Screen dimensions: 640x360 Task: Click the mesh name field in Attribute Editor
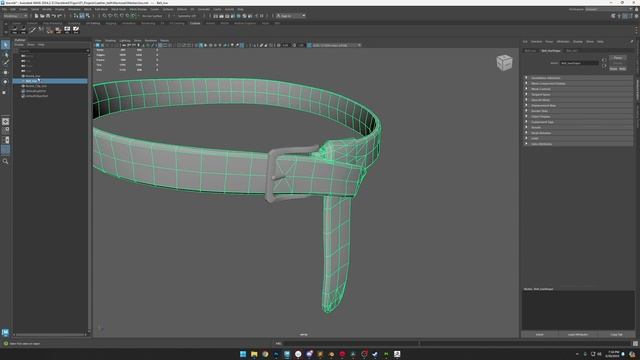(579, 63)
